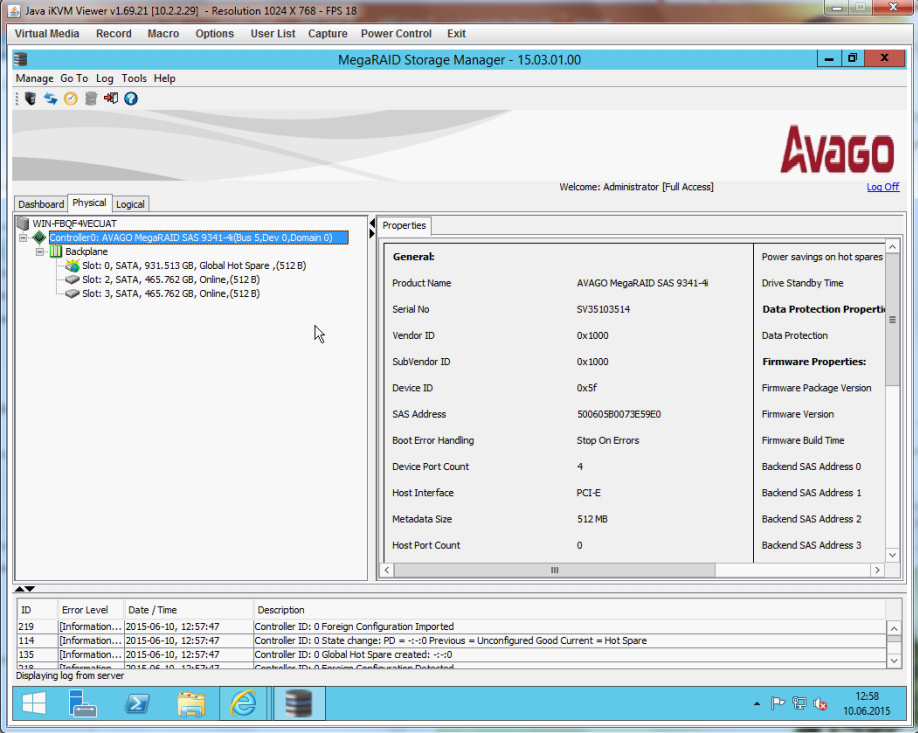The width and height of the screenshot is (918, 733).
Task: Open help via blue question mark icon
Action: [x=130, y=98]
